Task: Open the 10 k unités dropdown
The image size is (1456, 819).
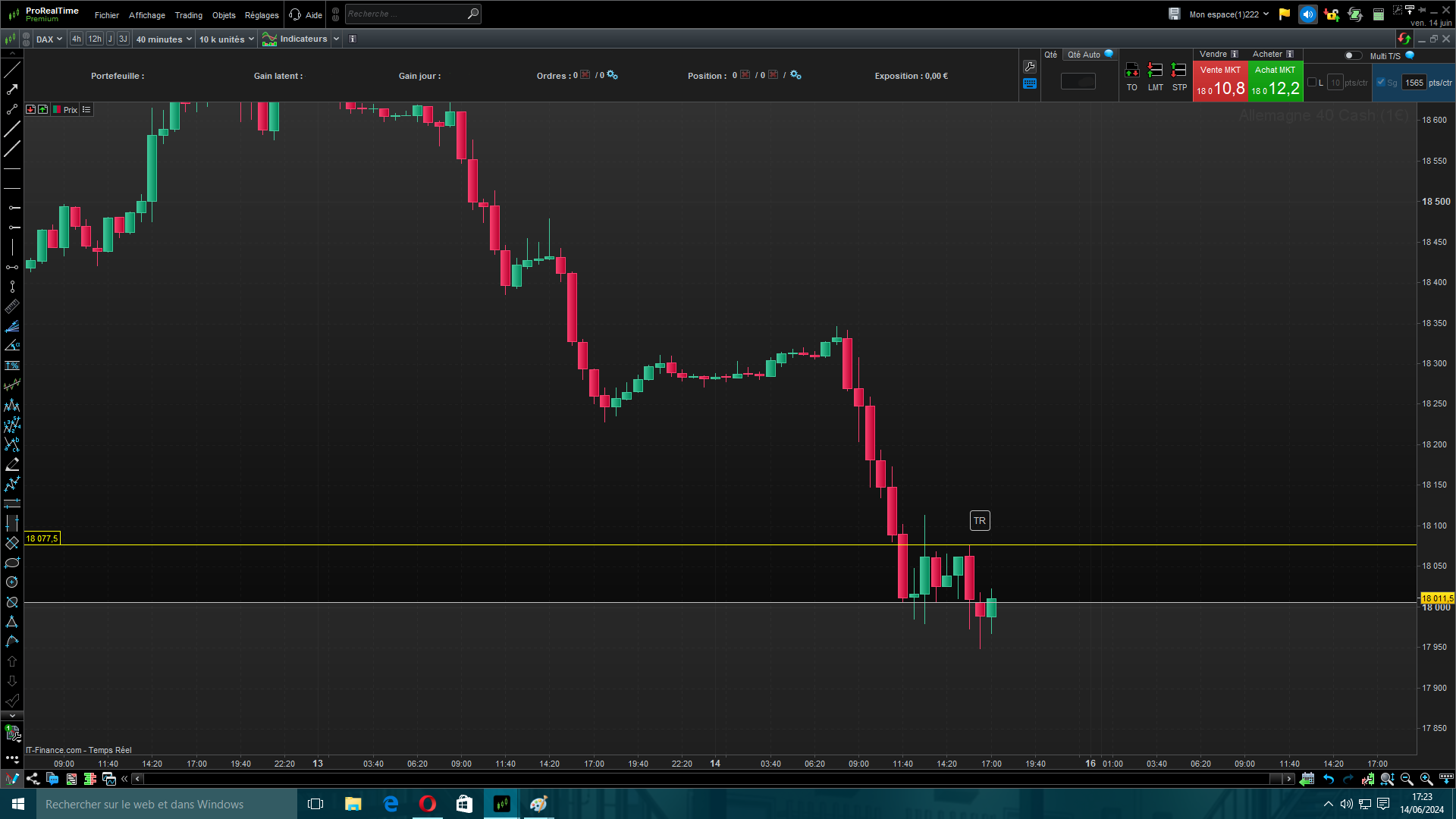Action: 226,39
